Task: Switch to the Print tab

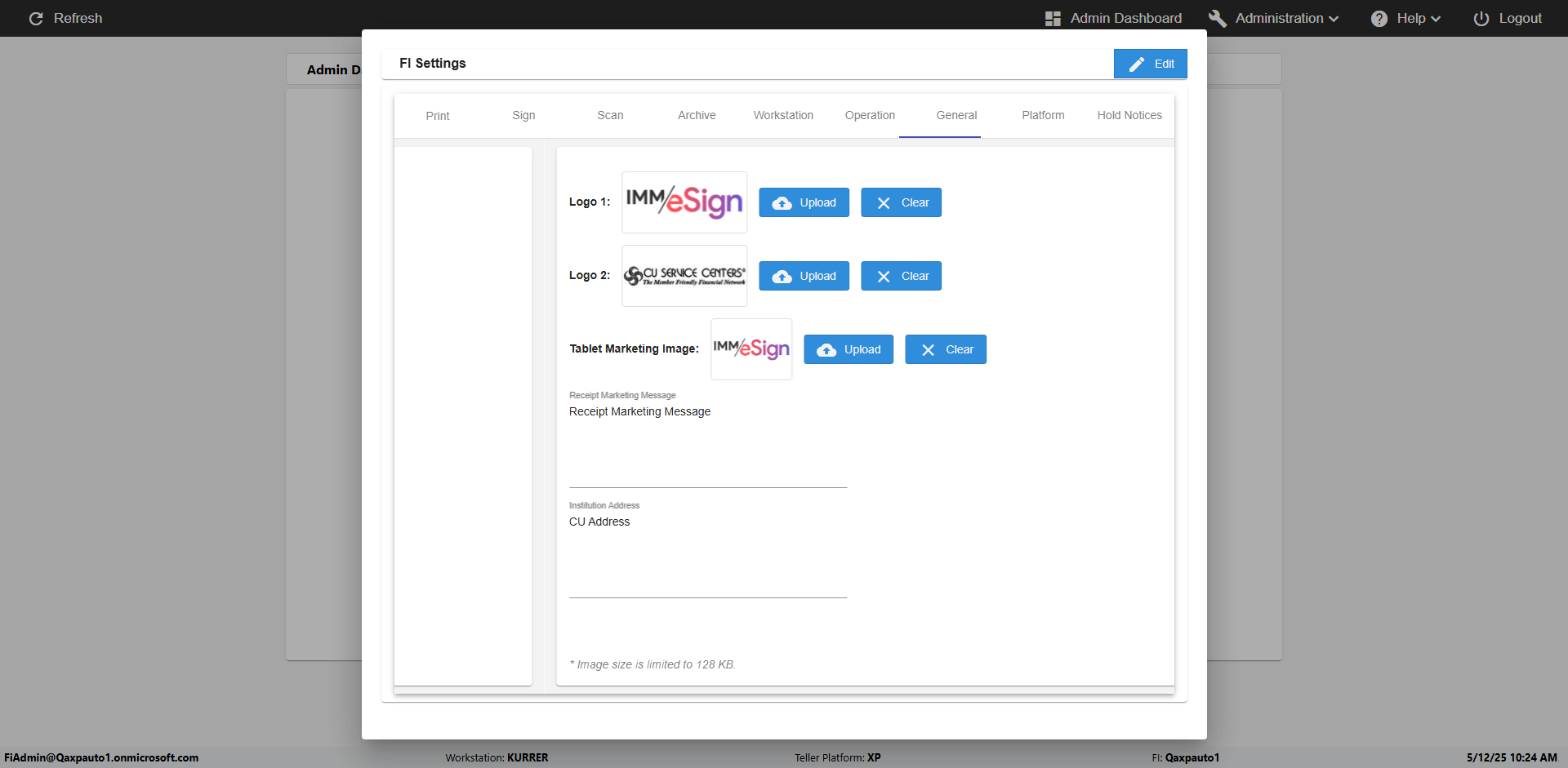Action: [438, 116]
